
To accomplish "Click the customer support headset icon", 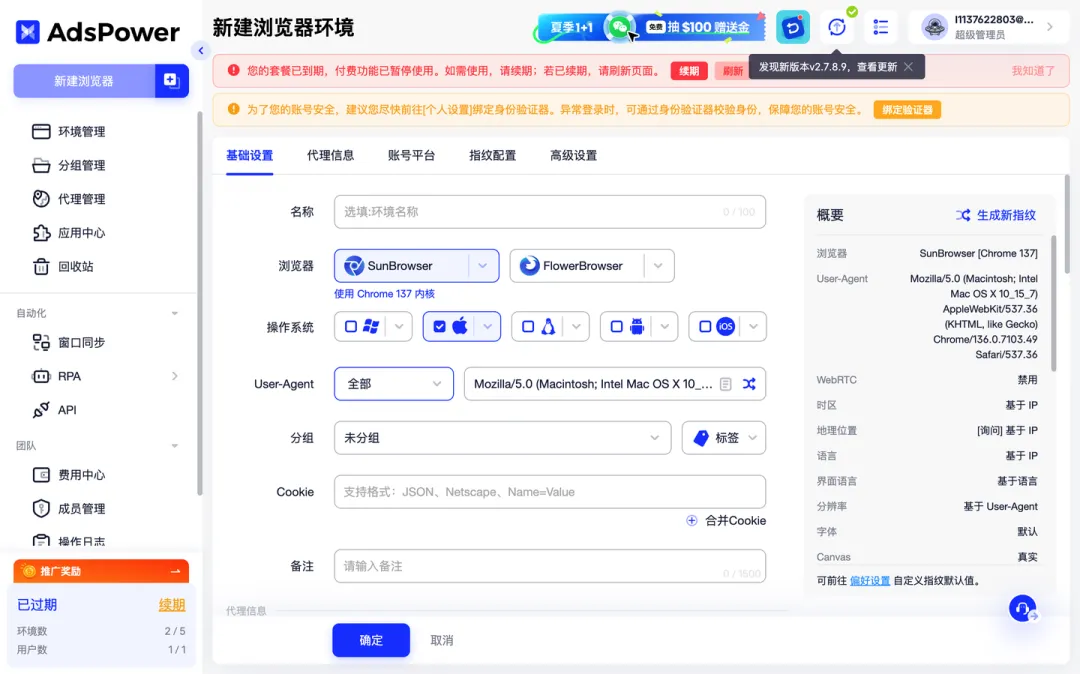I will click(x=1022, y=608).
